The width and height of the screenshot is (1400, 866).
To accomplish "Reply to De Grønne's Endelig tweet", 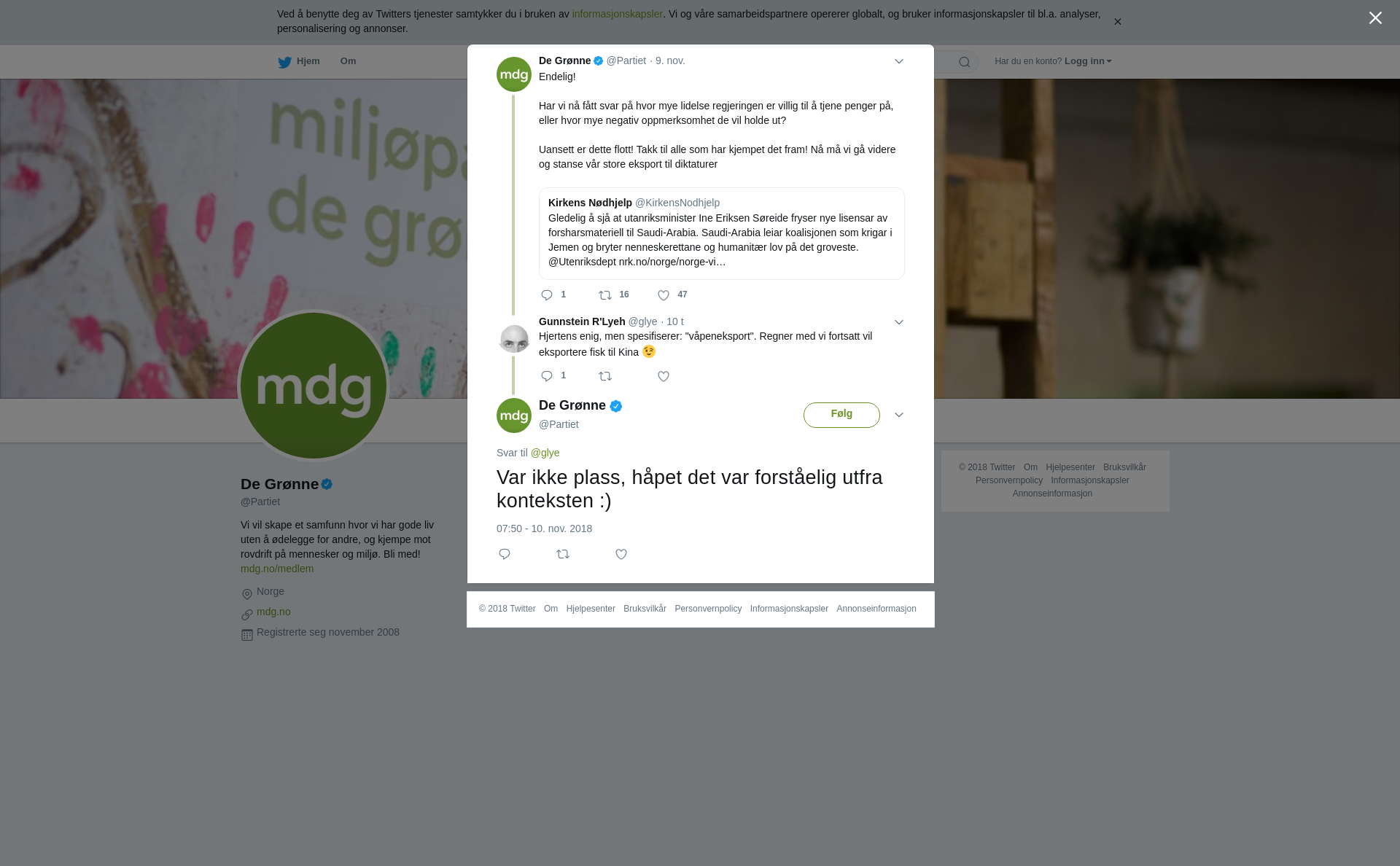I will (x=547, y=295).
